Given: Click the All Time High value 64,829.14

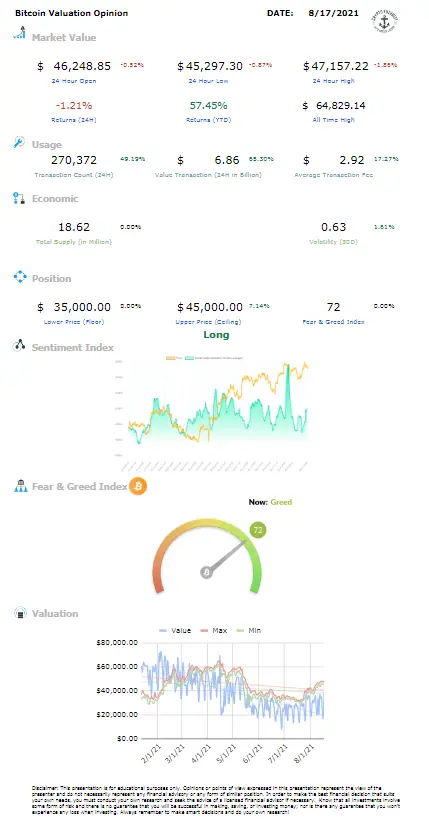Looking at the screenshot, I should 341,106.
